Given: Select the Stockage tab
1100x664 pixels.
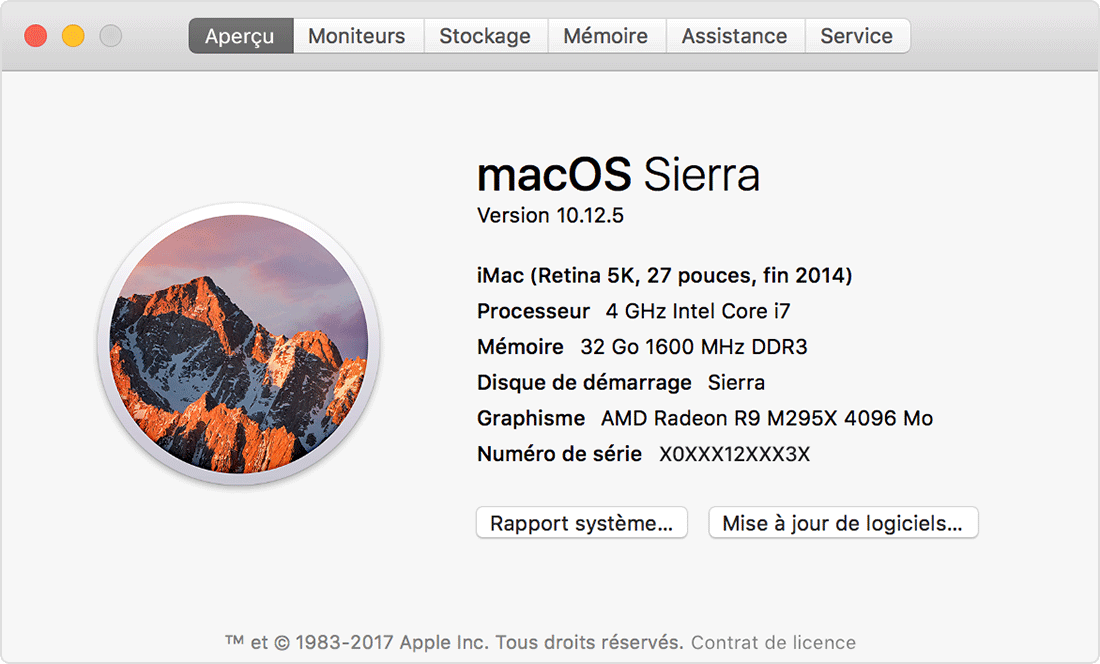Looking at the screenshot, I should (485, 36).
